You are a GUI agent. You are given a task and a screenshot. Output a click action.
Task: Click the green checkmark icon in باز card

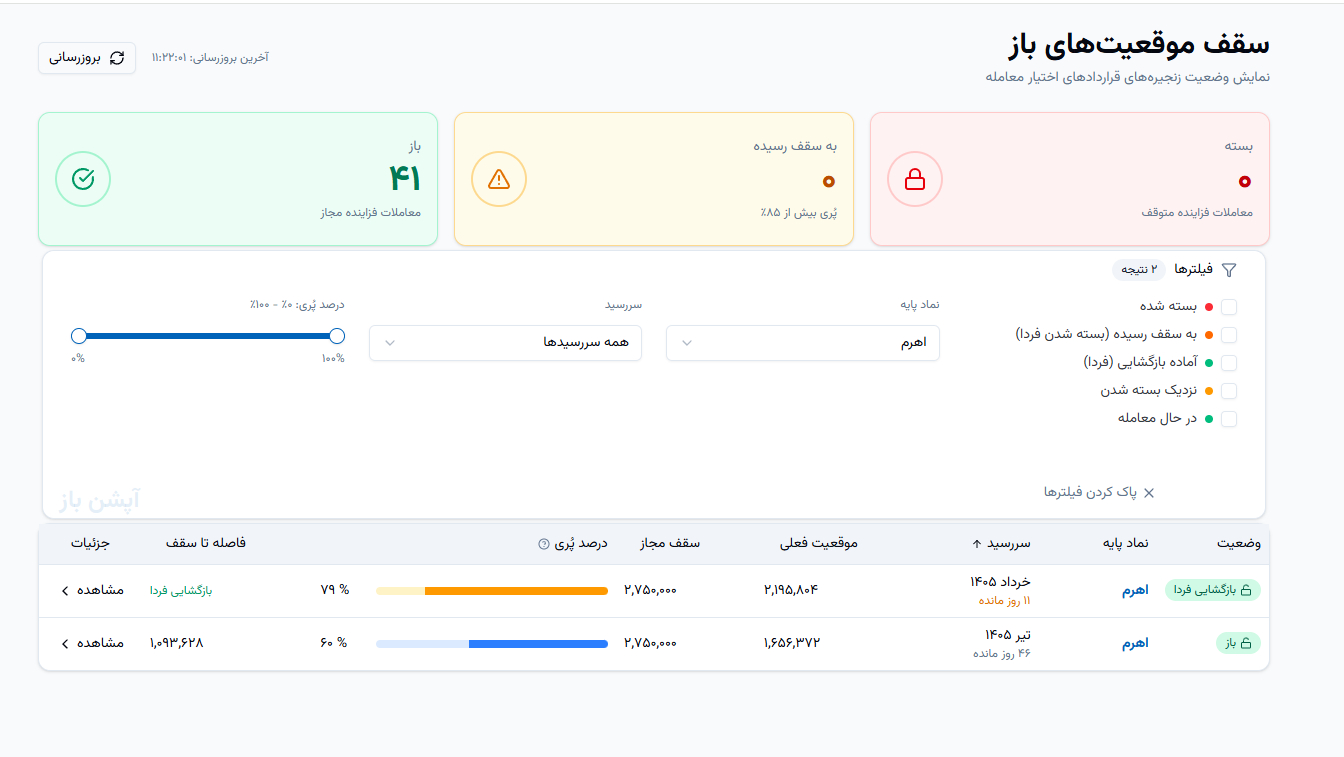point(83,179)
